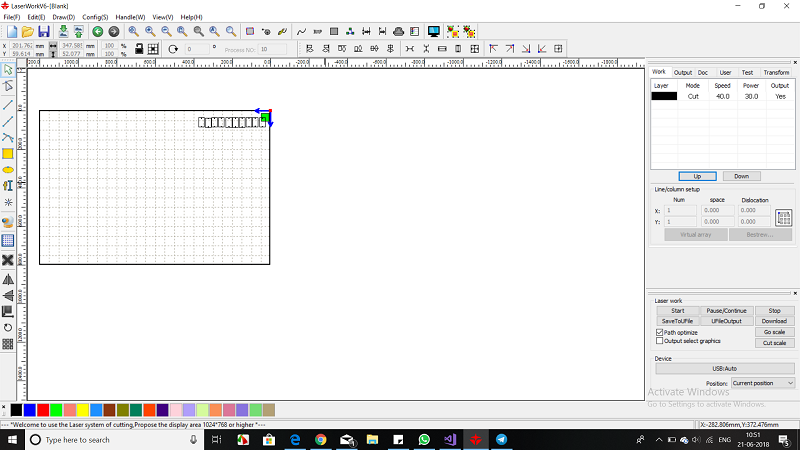Click the New file icon

click(12, 32)
